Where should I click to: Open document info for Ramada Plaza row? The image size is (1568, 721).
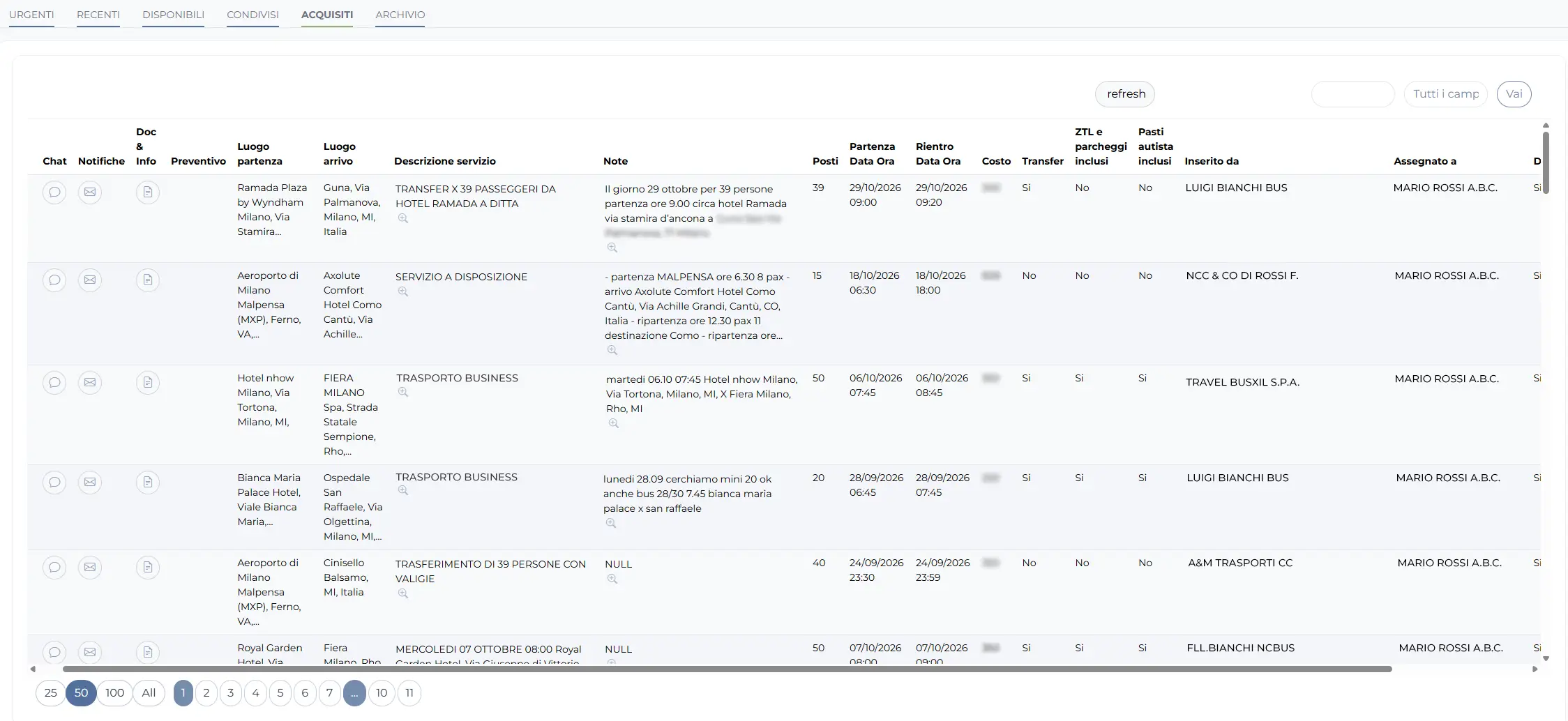[148, 192]
